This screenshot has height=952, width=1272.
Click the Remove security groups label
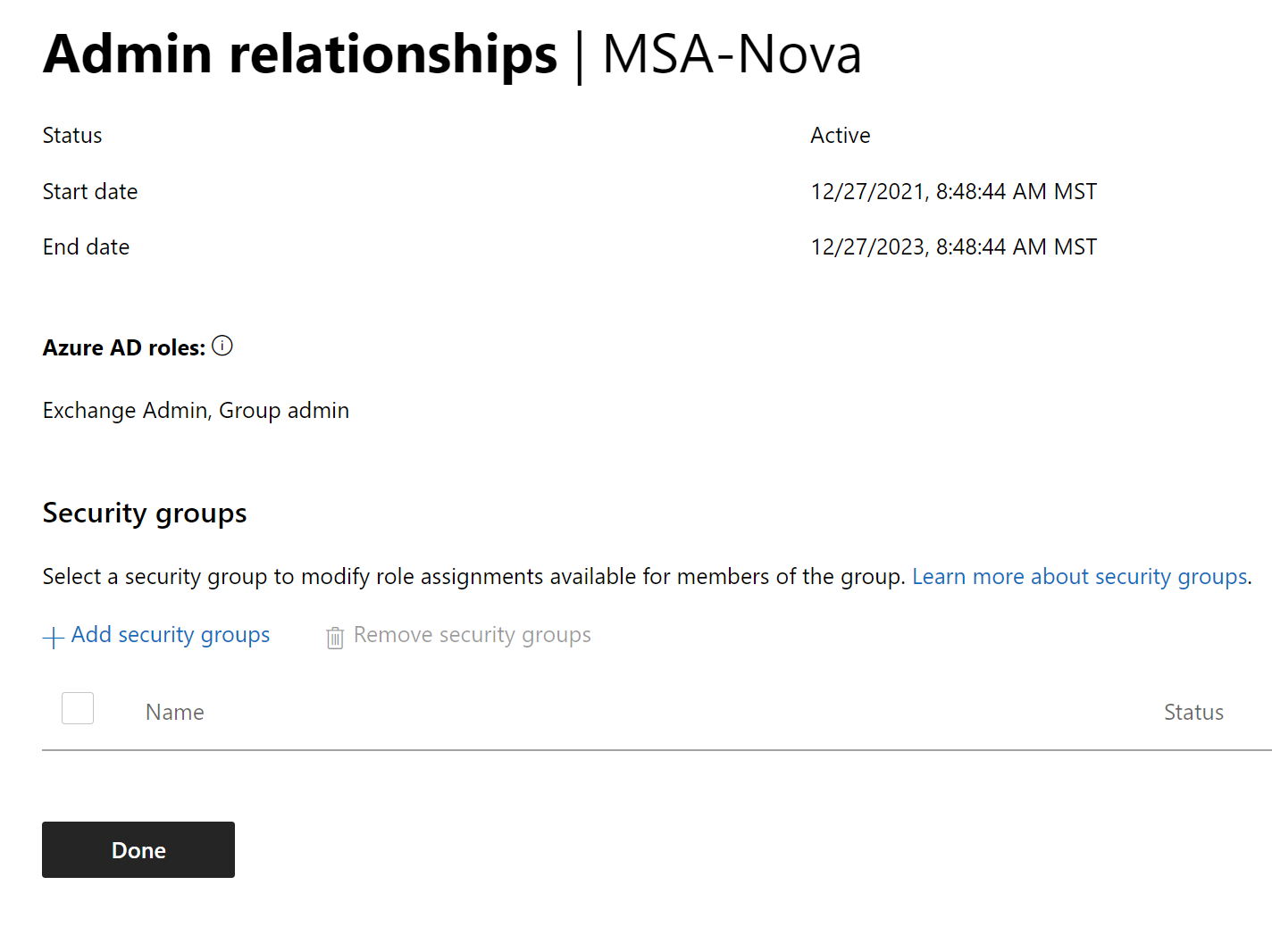472,635
